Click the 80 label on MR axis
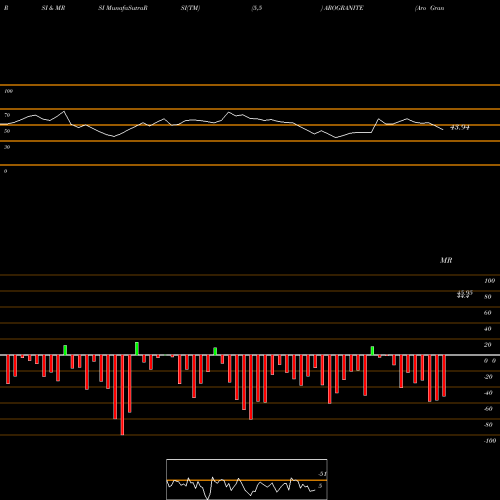The height and width of the screenshot is (500, 500). [x=487, y=297]
